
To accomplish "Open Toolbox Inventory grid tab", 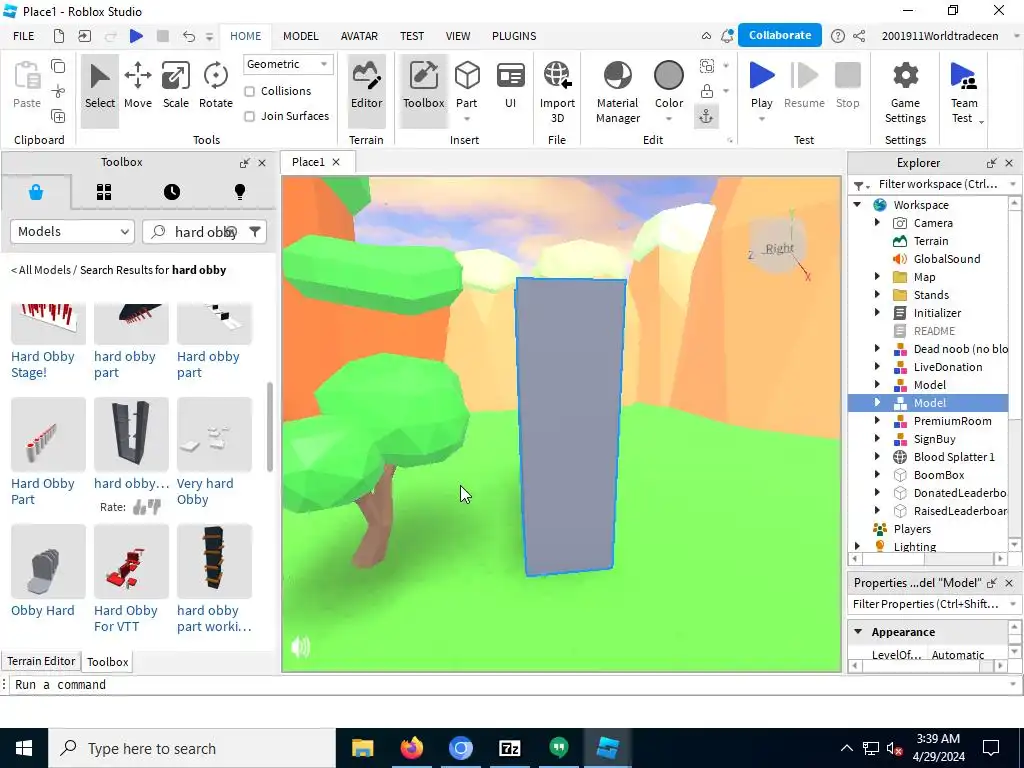I will pyautogui.click(x=104, y=192).
